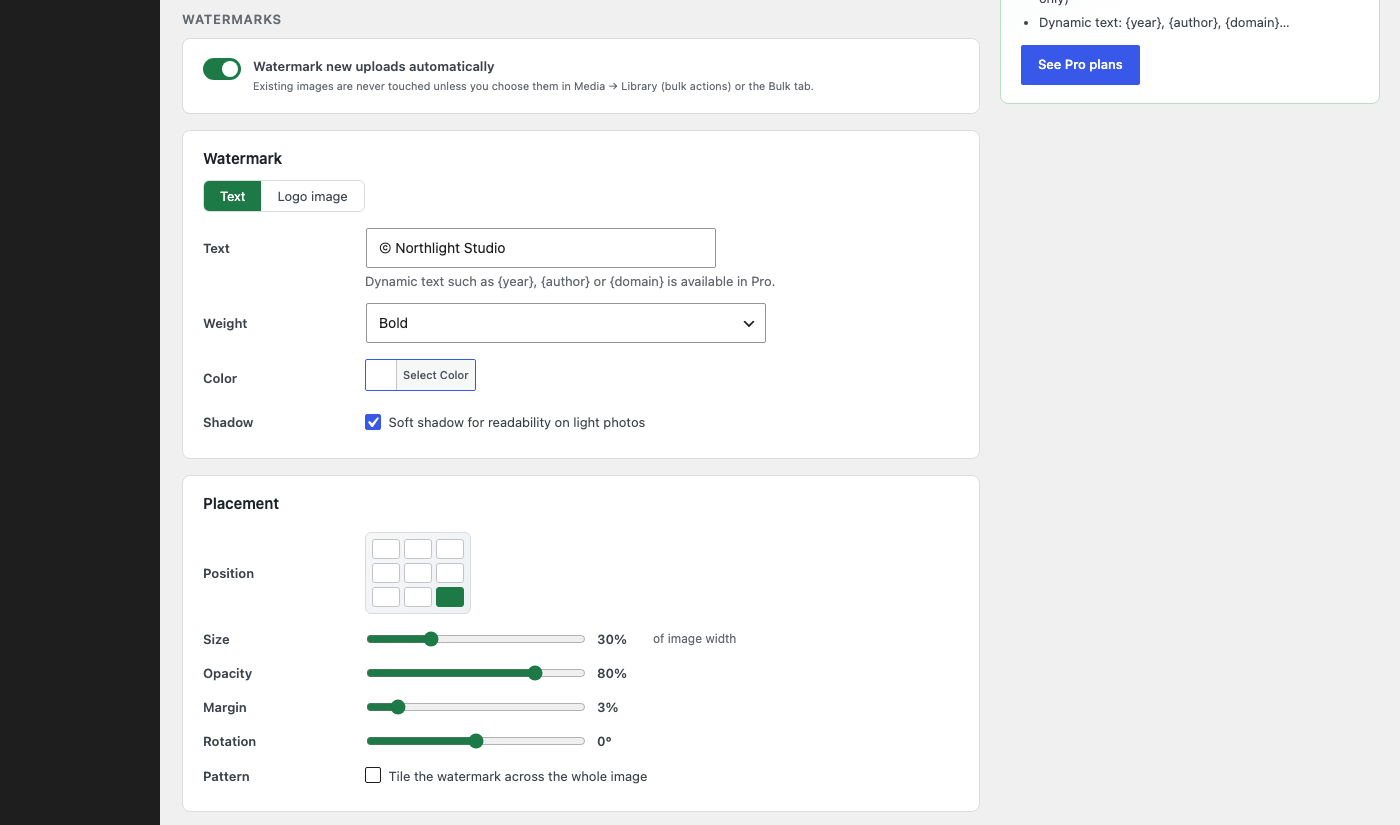Click the 30% size value
Screen dimensions: 1400x825
click(x=612, y=639)
